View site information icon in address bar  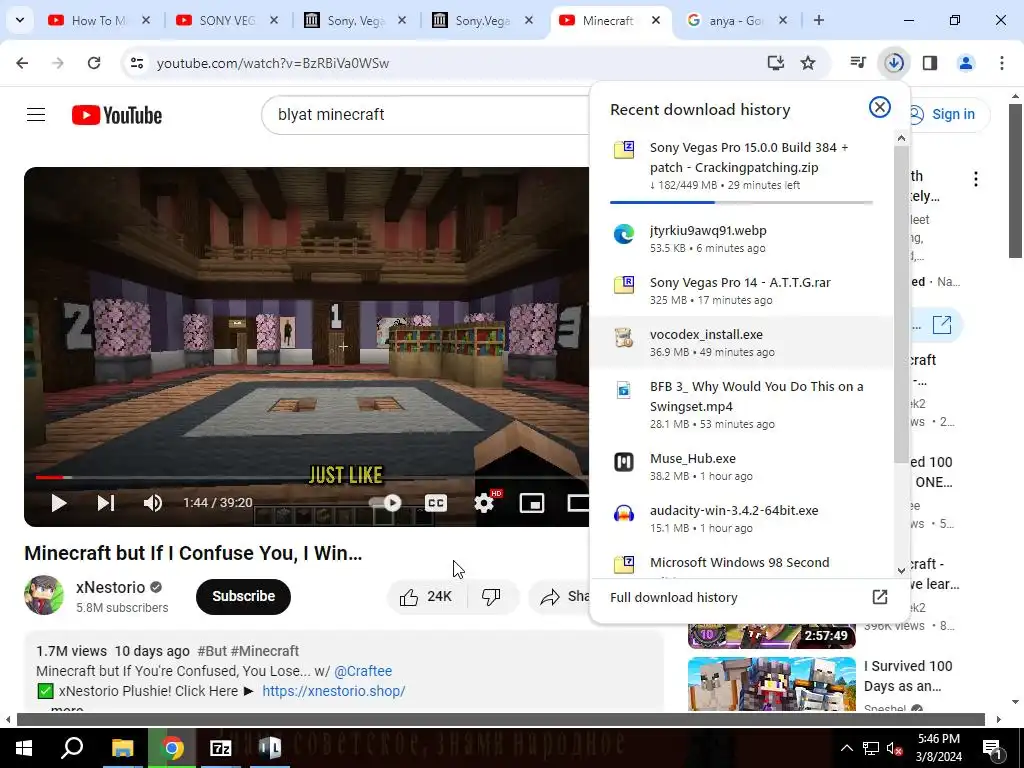pos(136,63)
